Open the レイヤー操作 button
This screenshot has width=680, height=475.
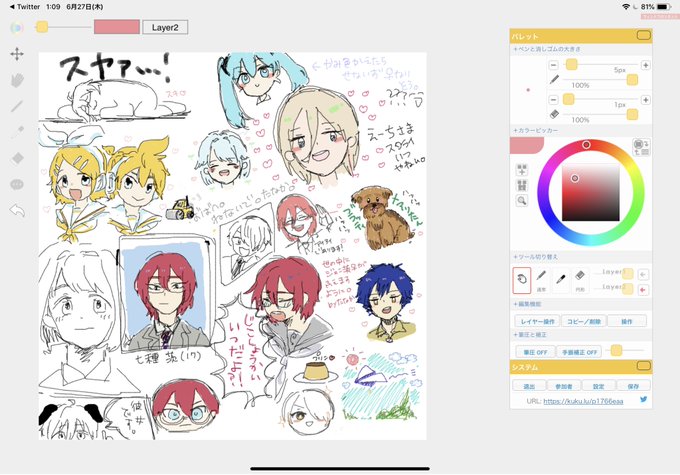[537, 321]
